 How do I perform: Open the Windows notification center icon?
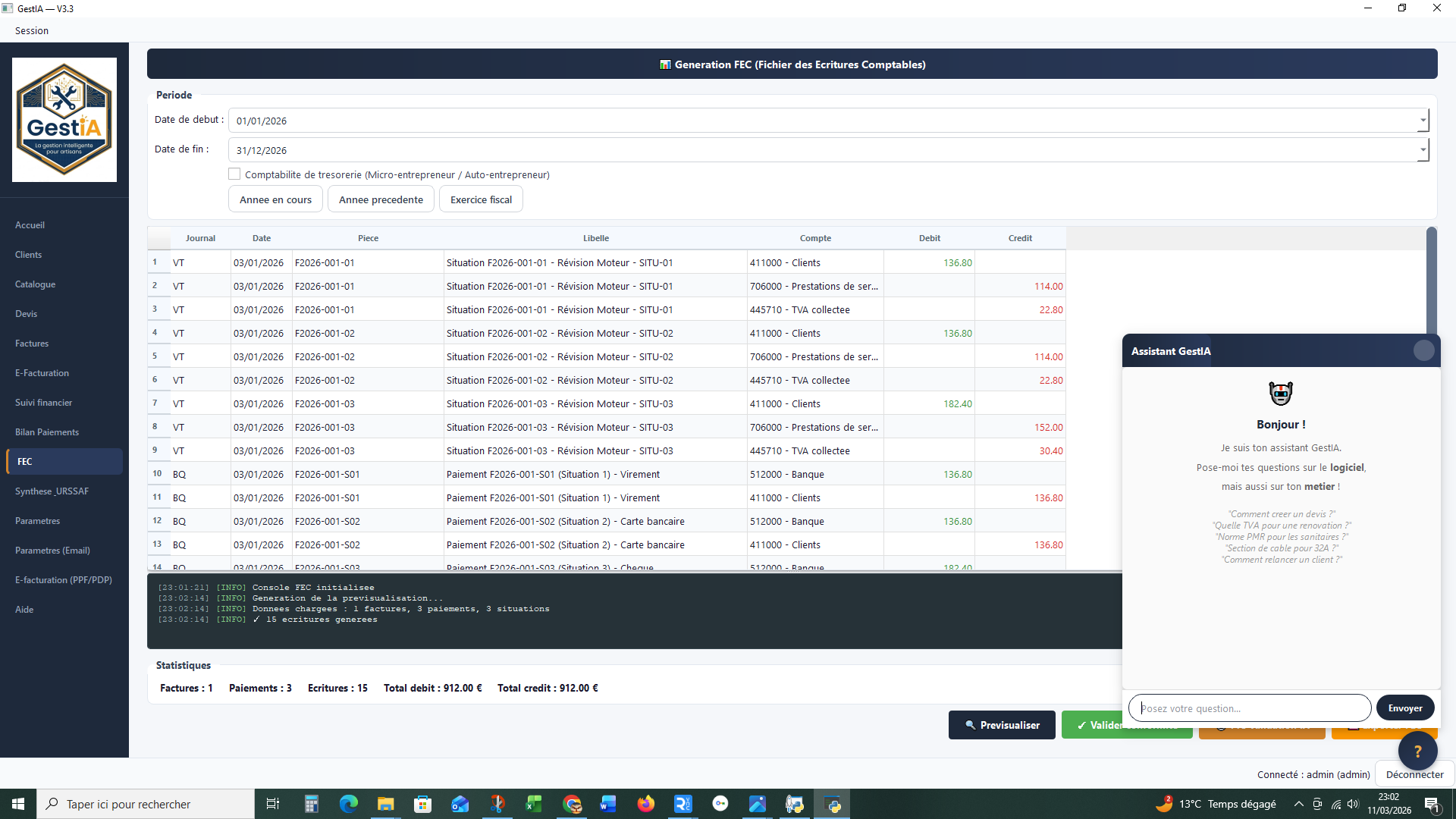[x=1432, y=804]
